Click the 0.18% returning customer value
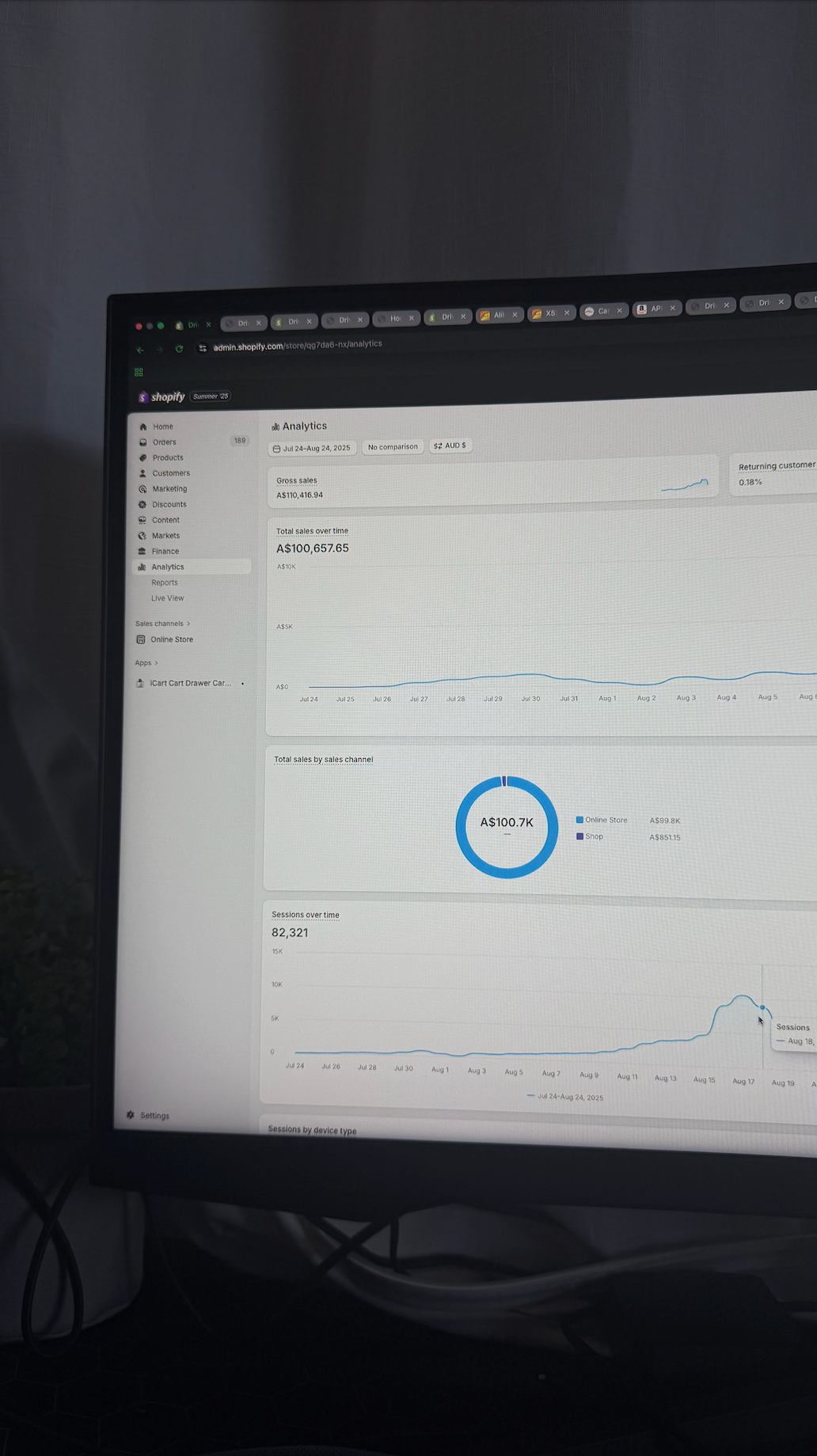 pos(750,482)
